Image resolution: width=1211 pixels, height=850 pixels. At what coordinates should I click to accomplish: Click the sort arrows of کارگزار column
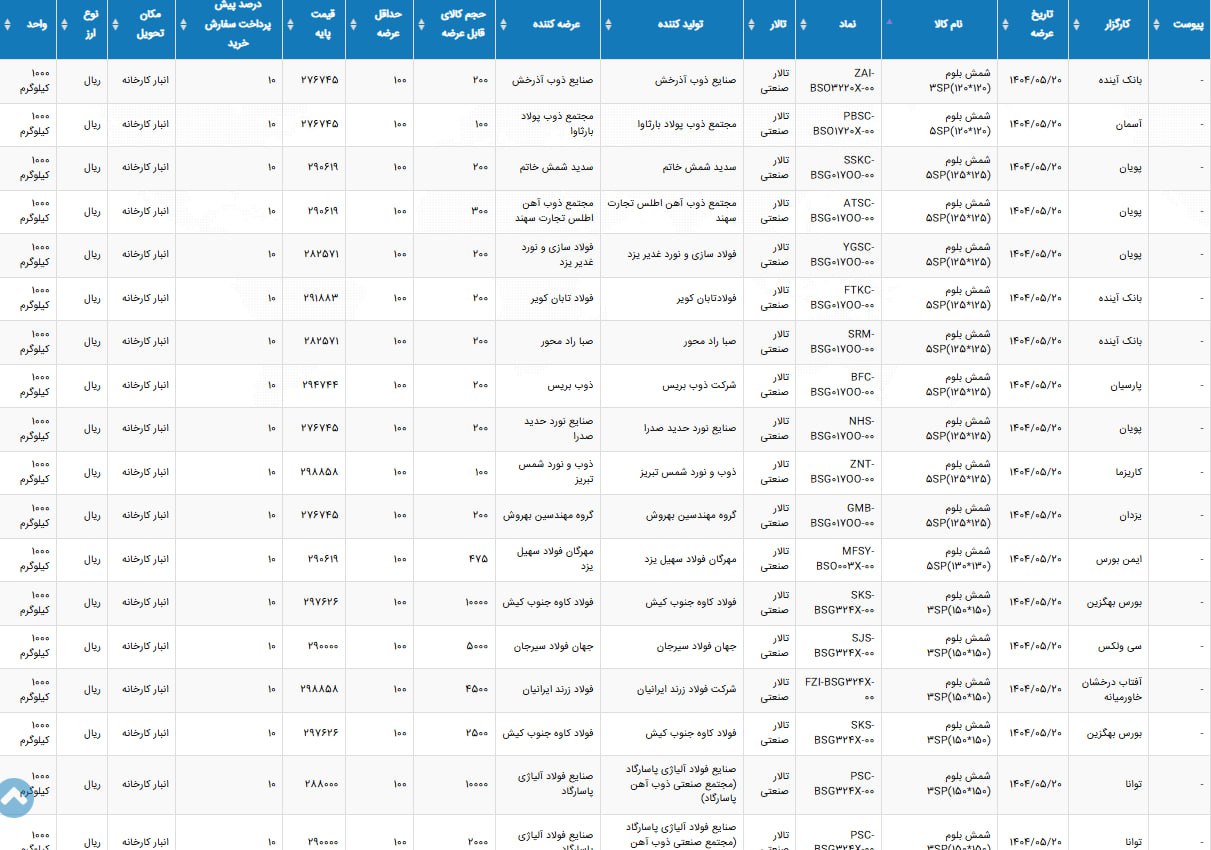(1077, 25)
